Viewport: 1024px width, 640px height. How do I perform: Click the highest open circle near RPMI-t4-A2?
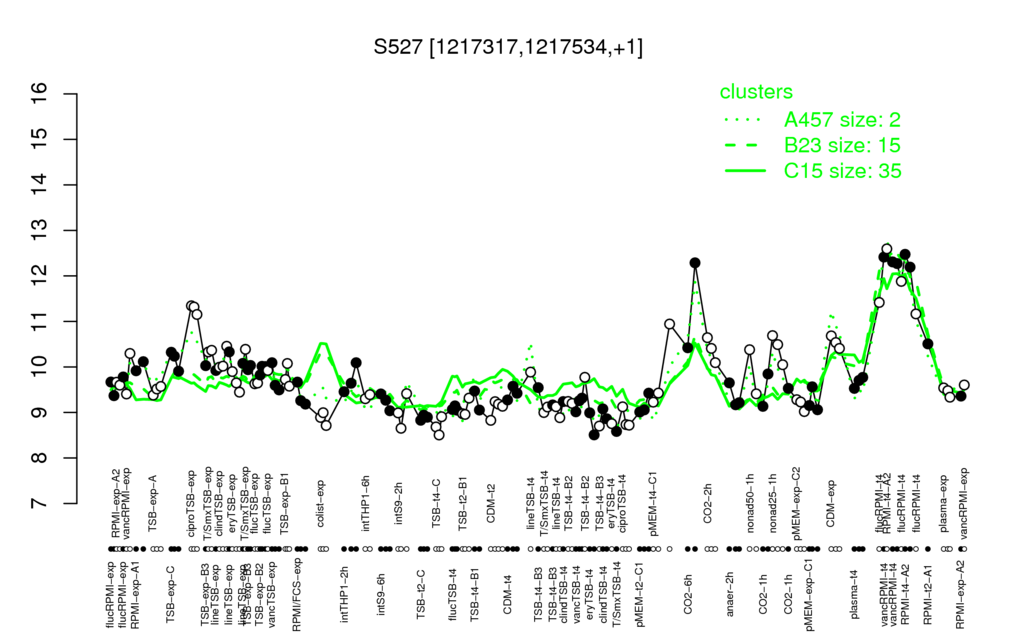886,249
